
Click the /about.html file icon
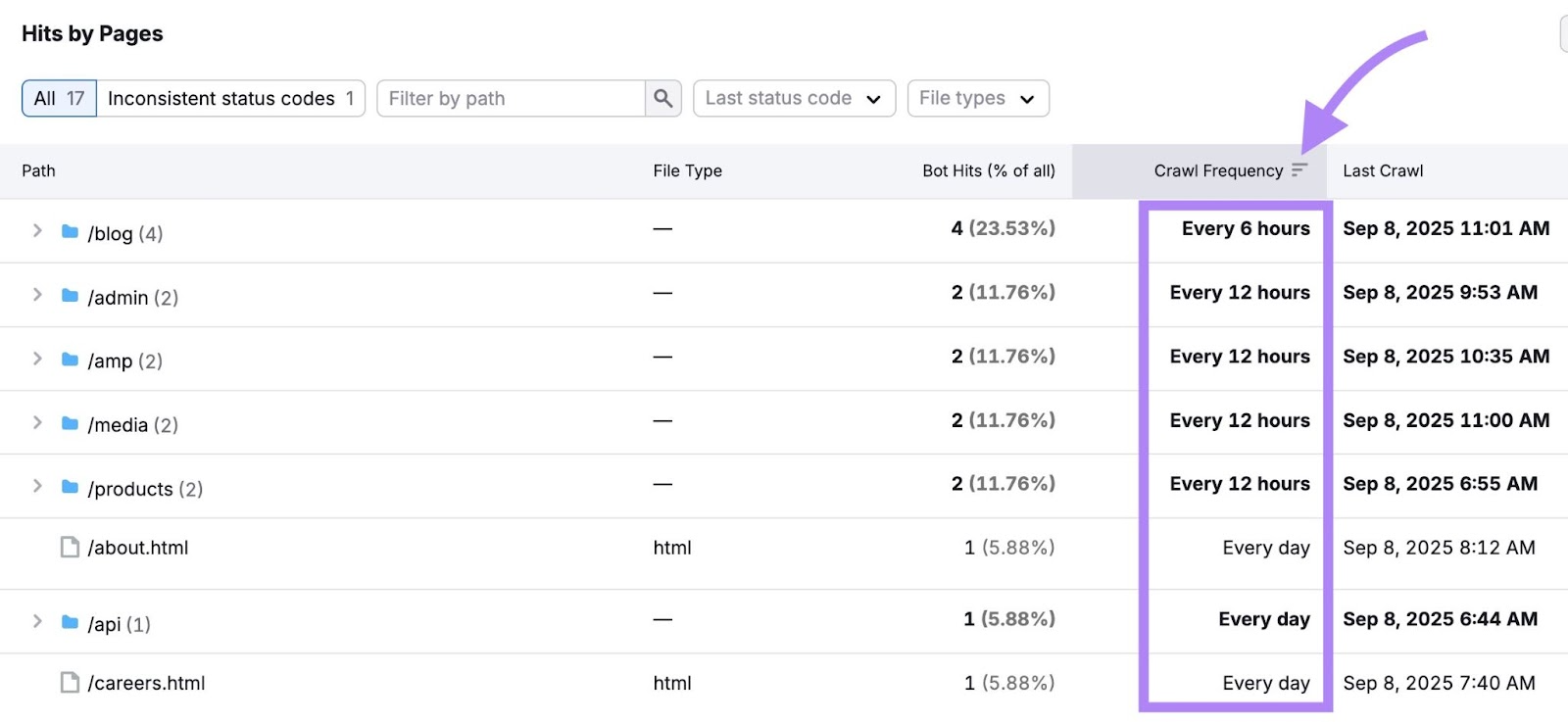pos(70,547)
